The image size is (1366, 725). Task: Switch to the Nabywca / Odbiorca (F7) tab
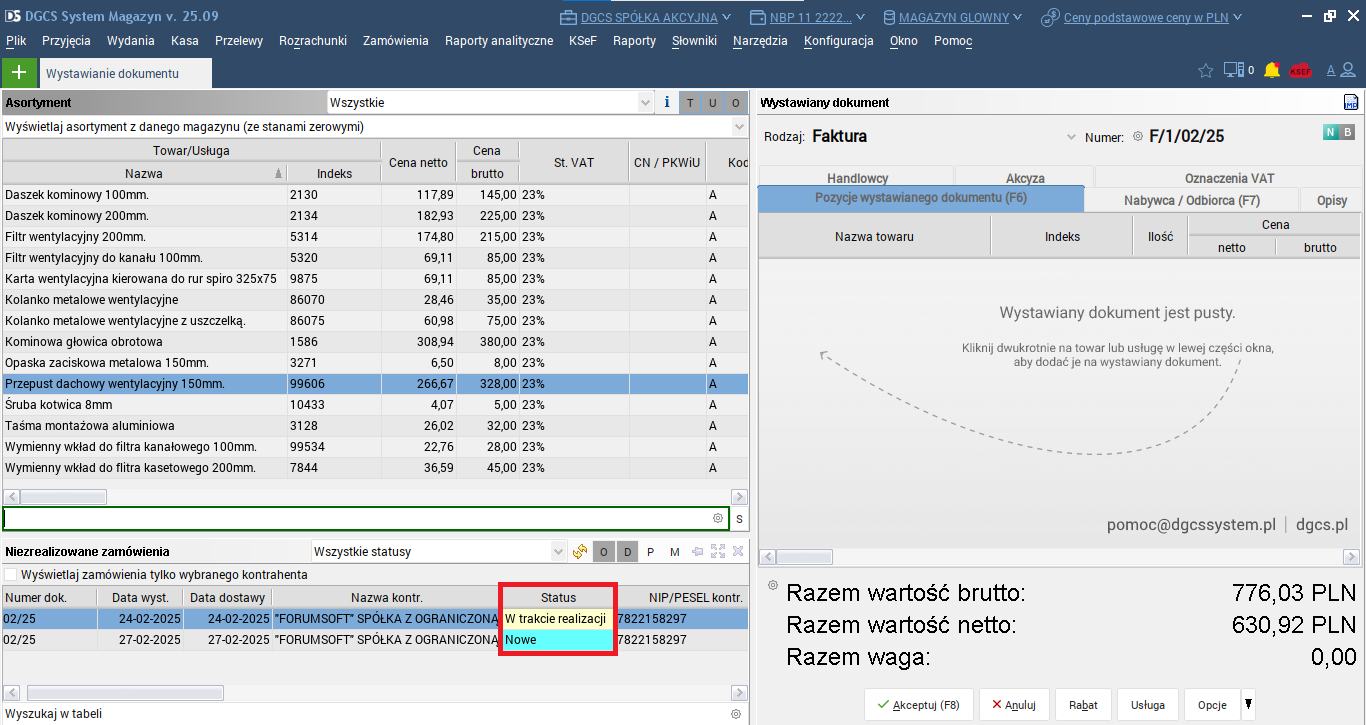pos(1191,200)
